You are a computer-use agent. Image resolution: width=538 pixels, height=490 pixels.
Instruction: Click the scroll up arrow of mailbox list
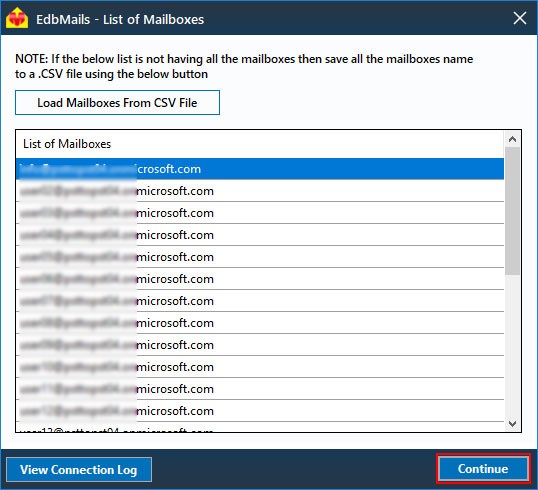click(513, 139)
